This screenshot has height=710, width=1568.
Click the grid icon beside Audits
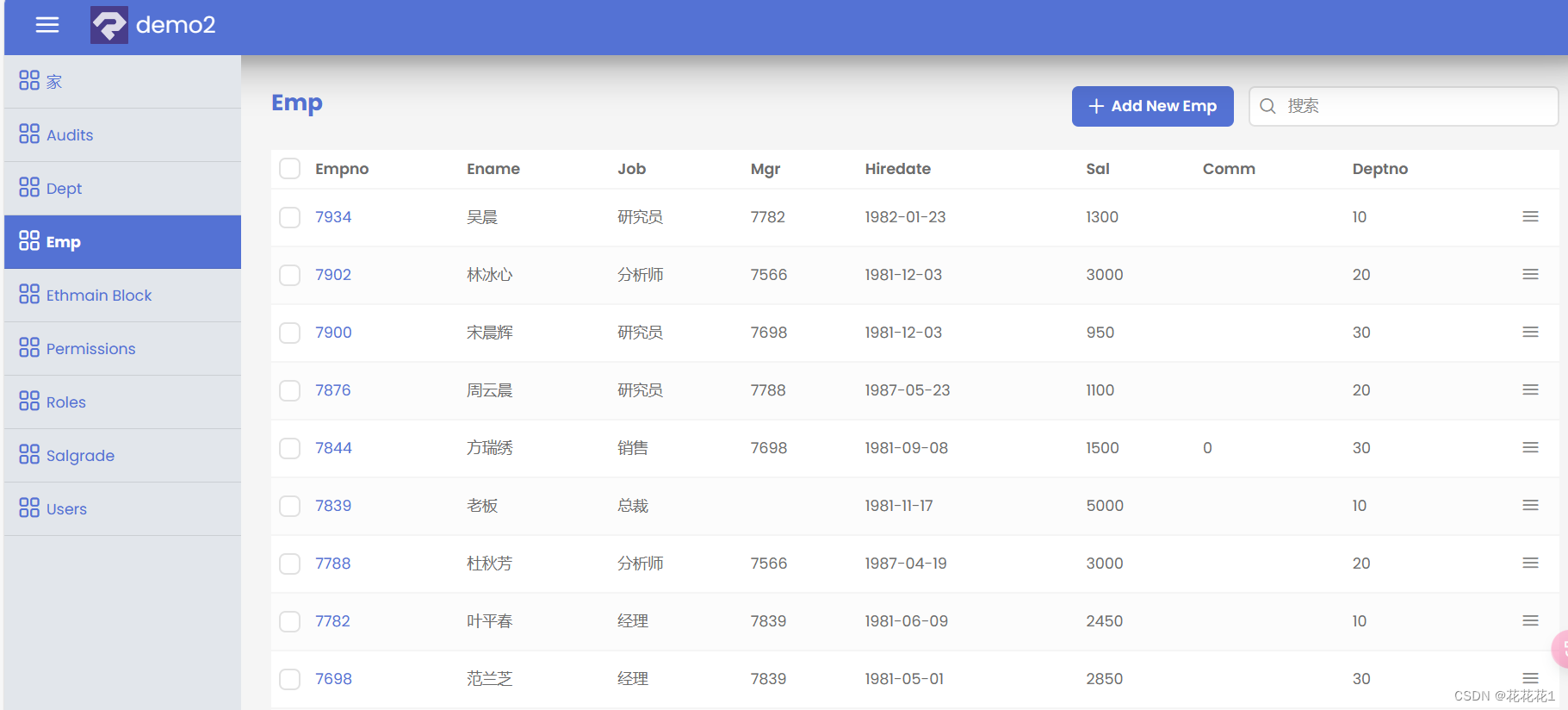click(x=29, y=134)
